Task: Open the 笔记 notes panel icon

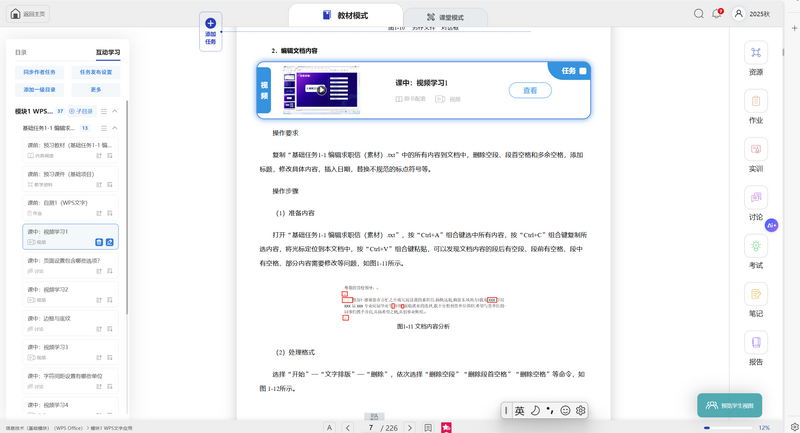Action: click(756, 294)
